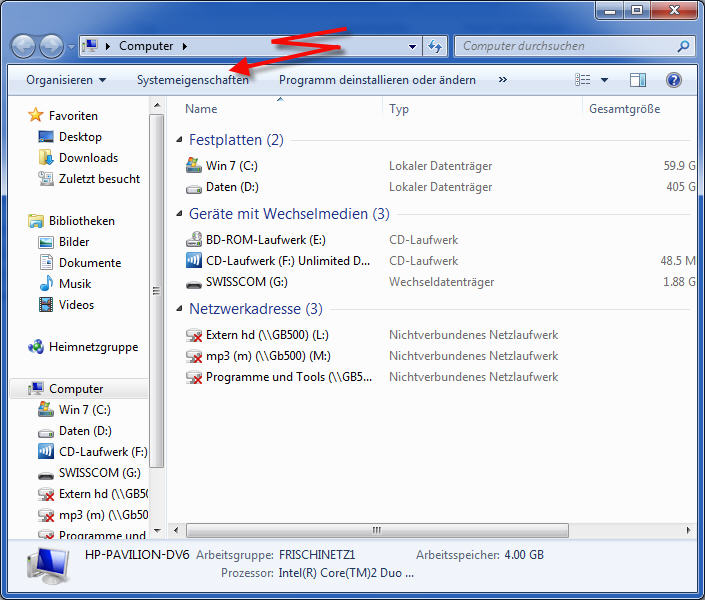
Task: Click the Back navigation arrow button
Action: pos(23,46)
